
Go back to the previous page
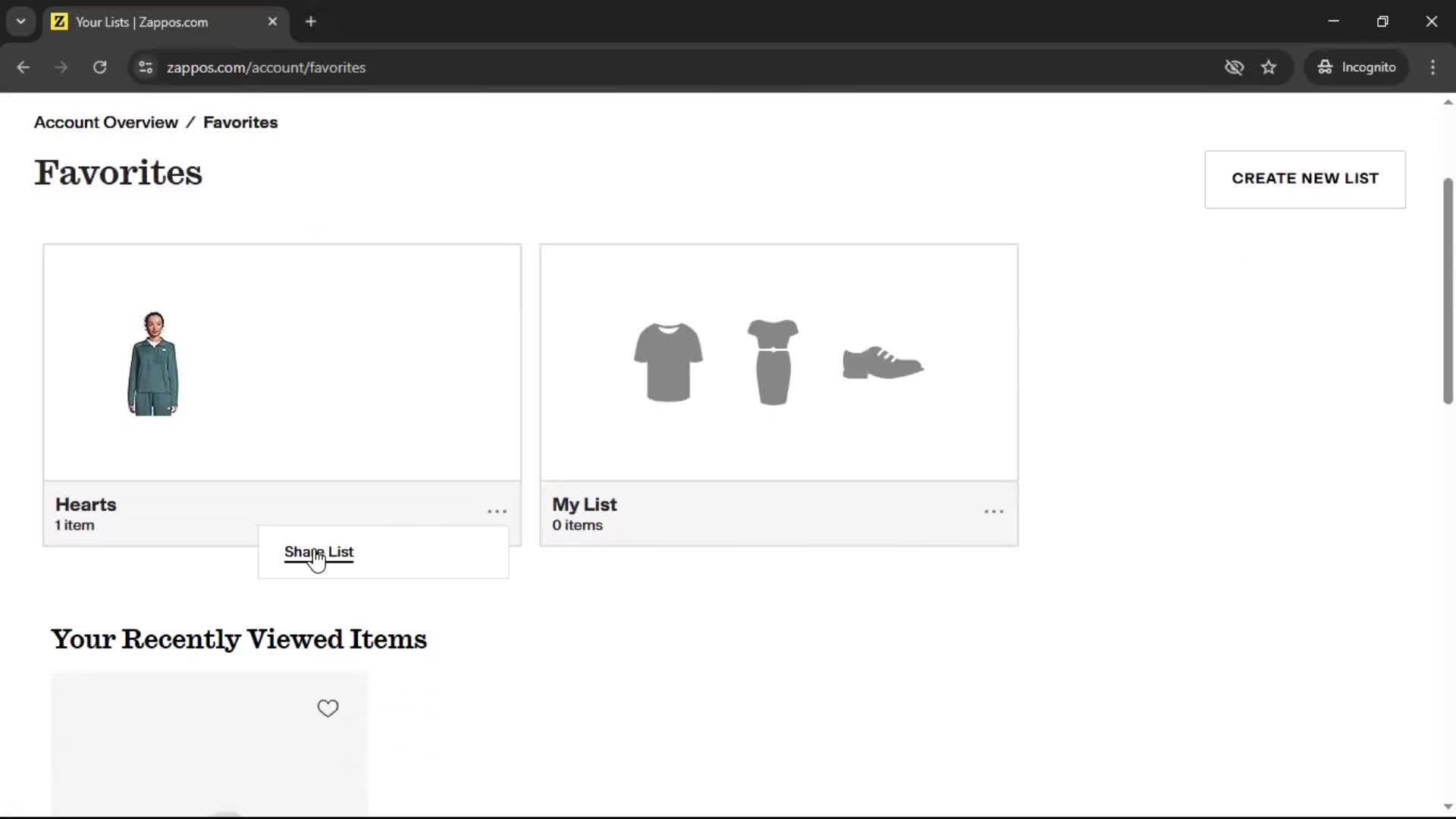tap(24, 67)
